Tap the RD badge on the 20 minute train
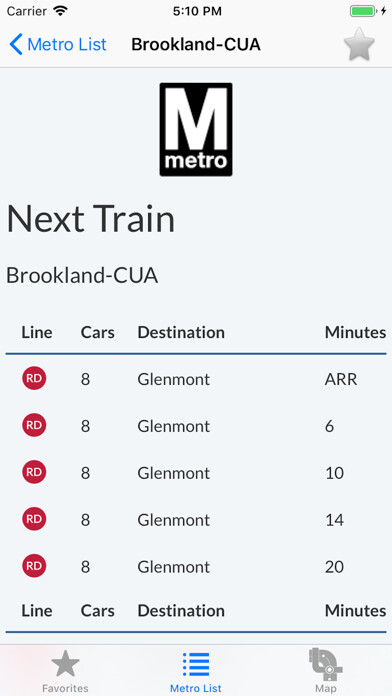The width and height of the screenshot is (392, 696). click(34, 566)
